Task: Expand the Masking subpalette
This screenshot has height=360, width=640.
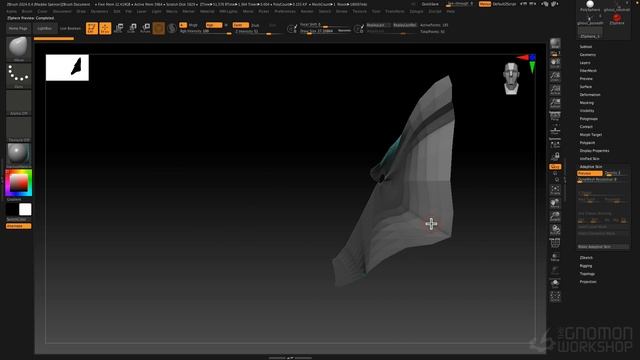Action: click(587, 103)
